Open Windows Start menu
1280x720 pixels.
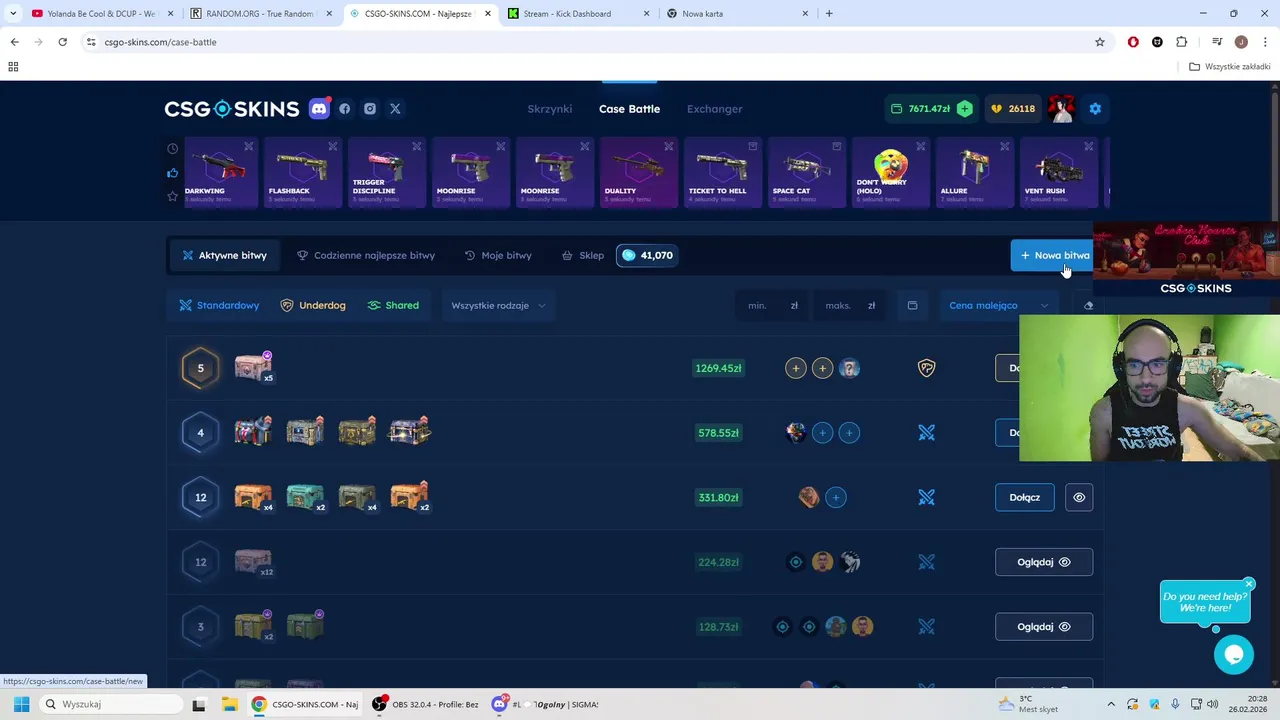point(21,704)
